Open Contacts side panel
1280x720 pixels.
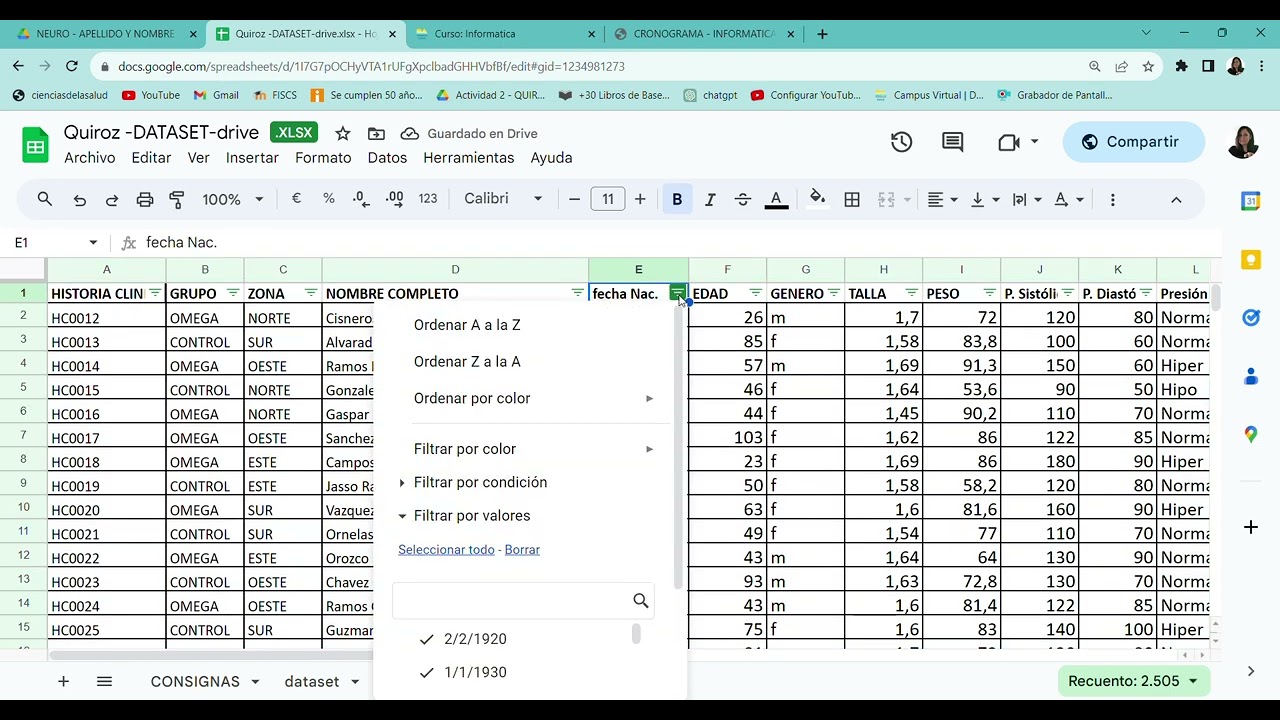(1250, 376)
